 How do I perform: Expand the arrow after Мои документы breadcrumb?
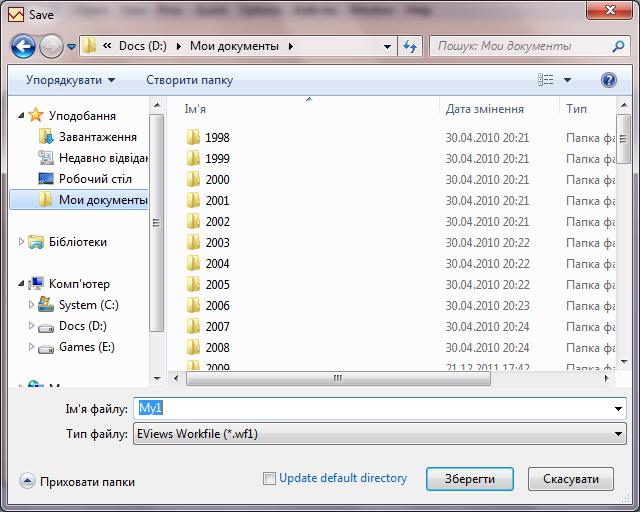coord(291,47)
